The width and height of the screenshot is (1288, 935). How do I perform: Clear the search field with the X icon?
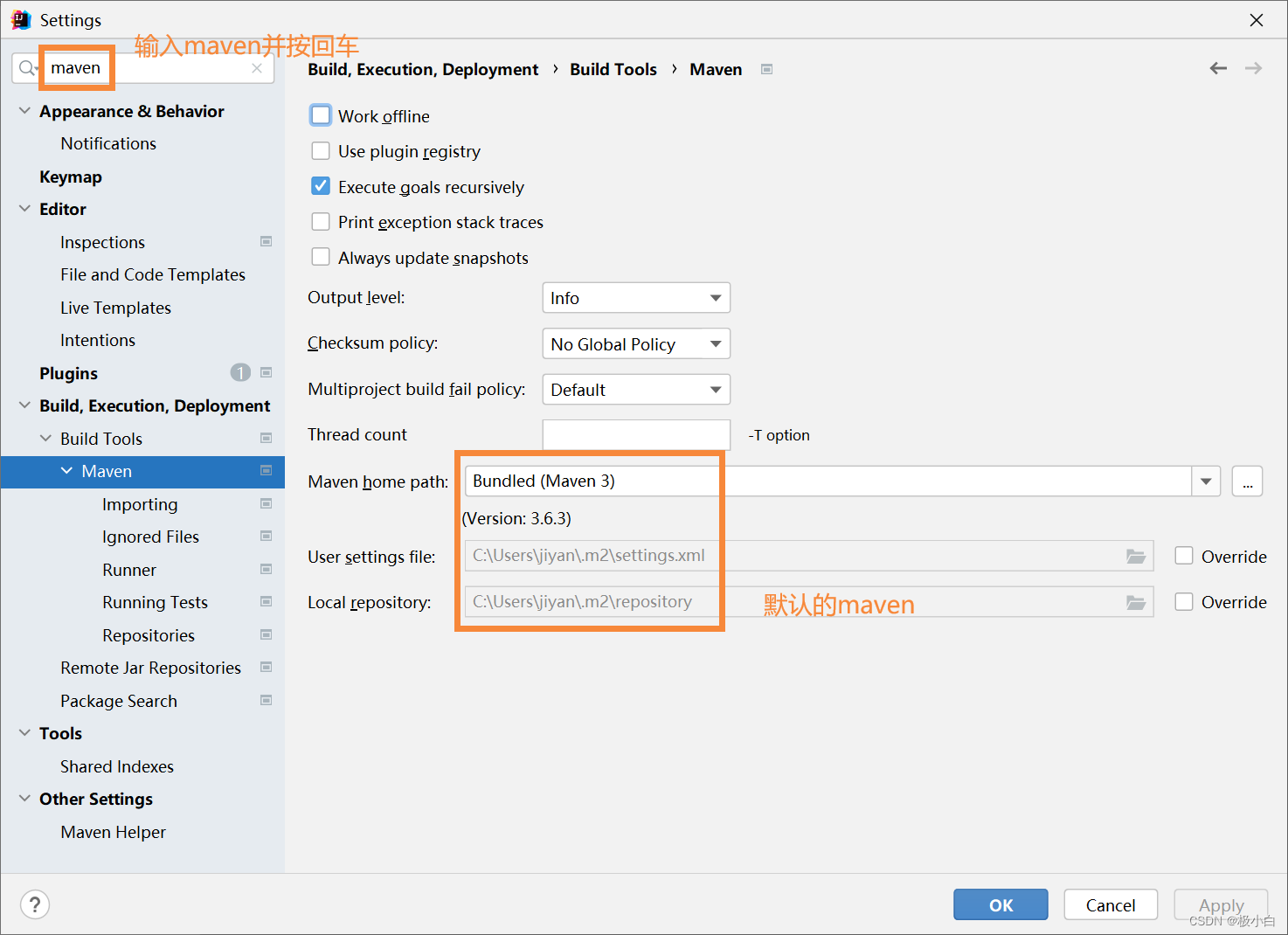point(257,68)
